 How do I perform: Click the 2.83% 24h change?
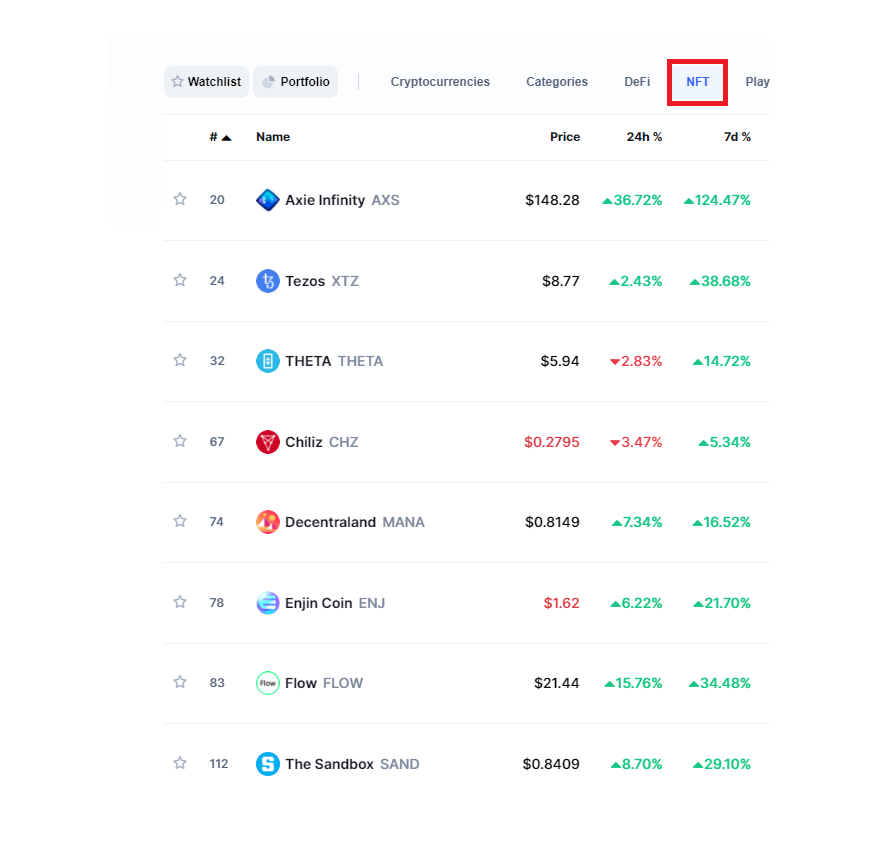[x=636, y=361]
